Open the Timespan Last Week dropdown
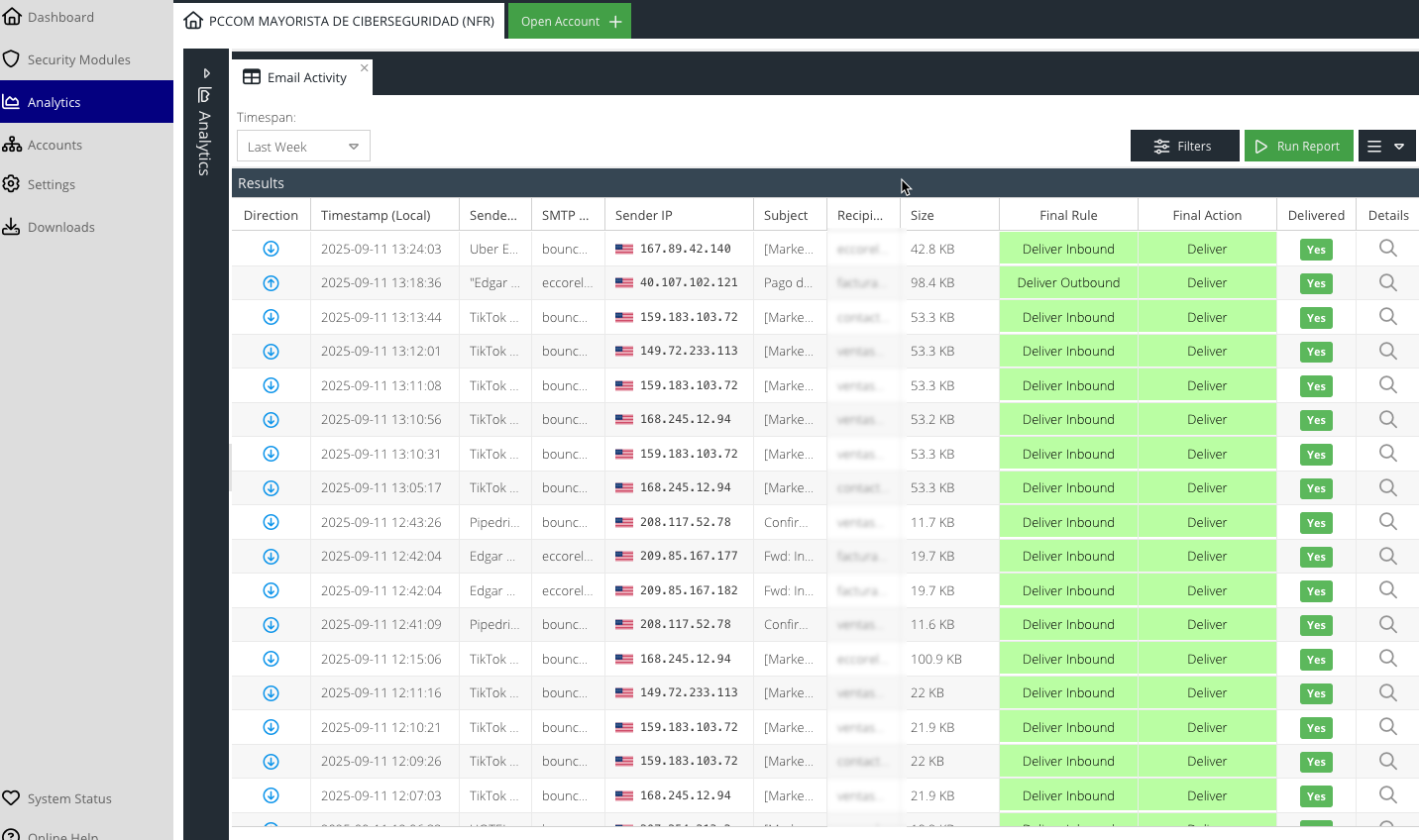This screenshot has width=1419, height=840. (x=303, y=147)
